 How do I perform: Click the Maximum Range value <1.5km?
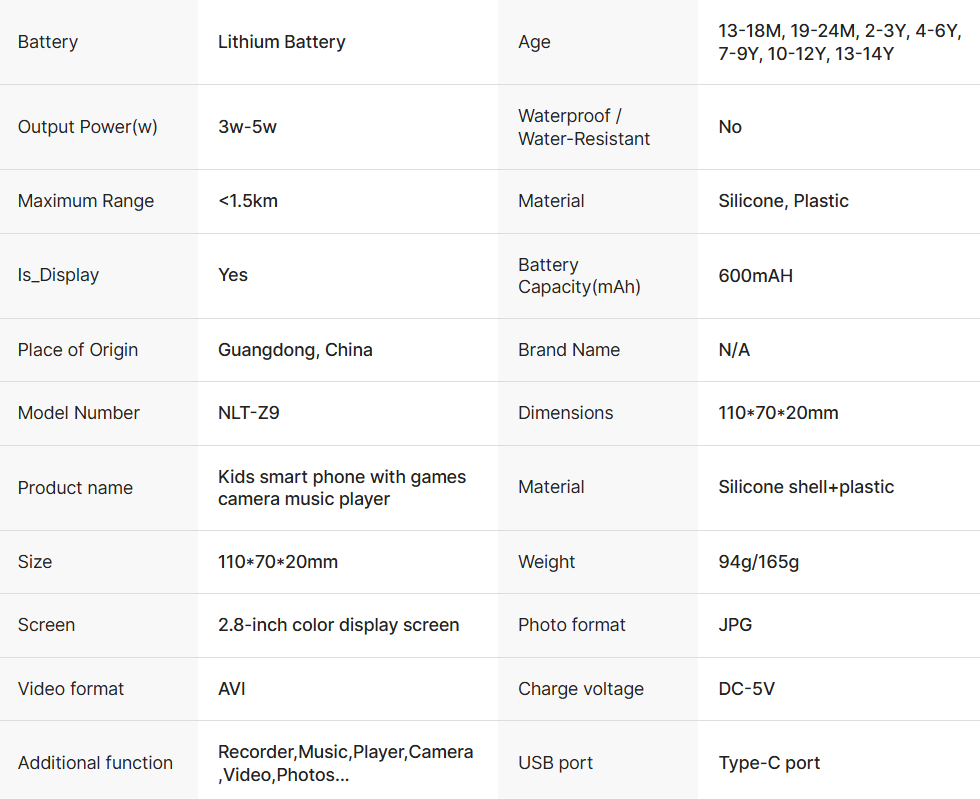pyautogui.click(x=248, y=201)
